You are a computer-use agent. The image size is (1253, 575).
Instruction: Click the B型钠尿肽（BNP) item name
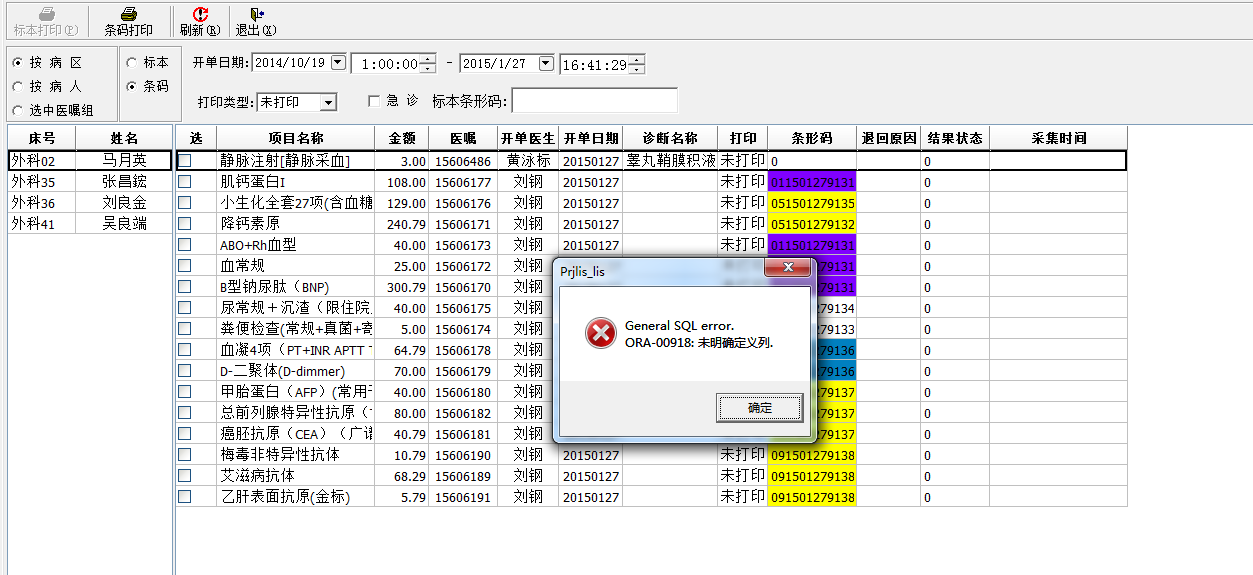tap(296, 287)
